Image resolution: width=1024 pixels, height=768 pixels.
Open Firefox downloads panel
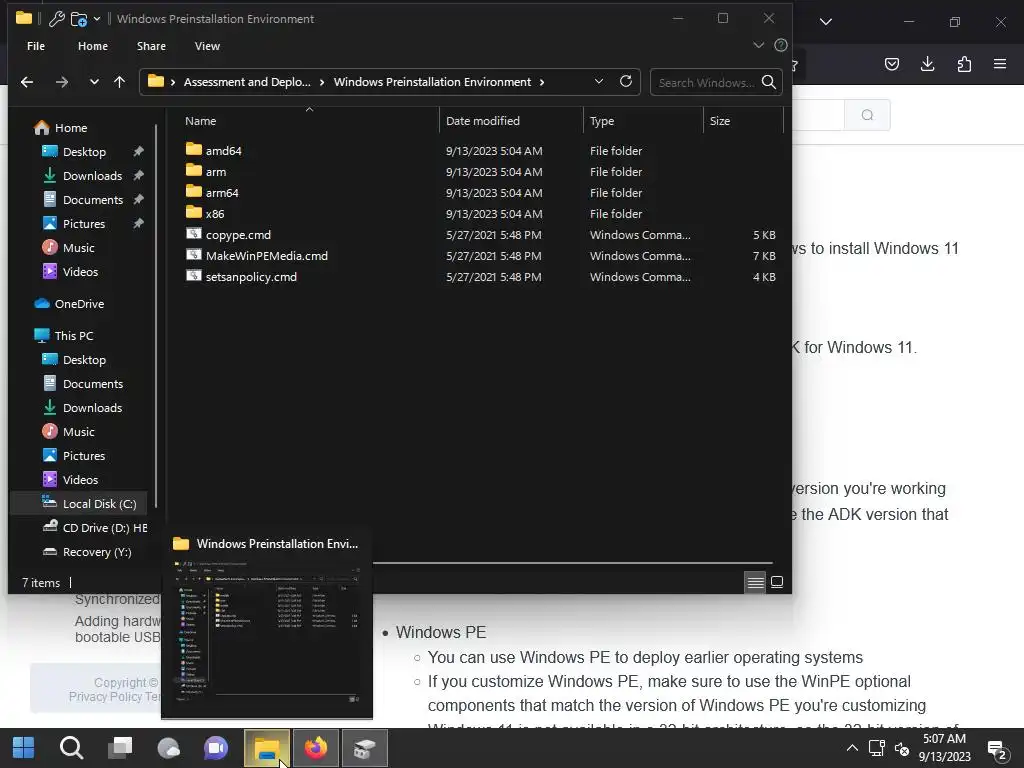pos(927,64)
